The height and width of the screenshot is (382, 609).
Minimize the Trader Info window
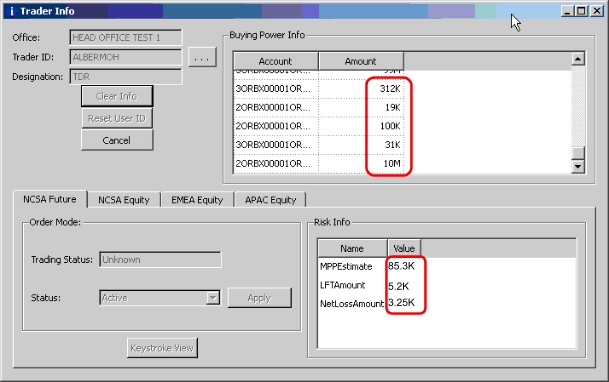(567, 11)
